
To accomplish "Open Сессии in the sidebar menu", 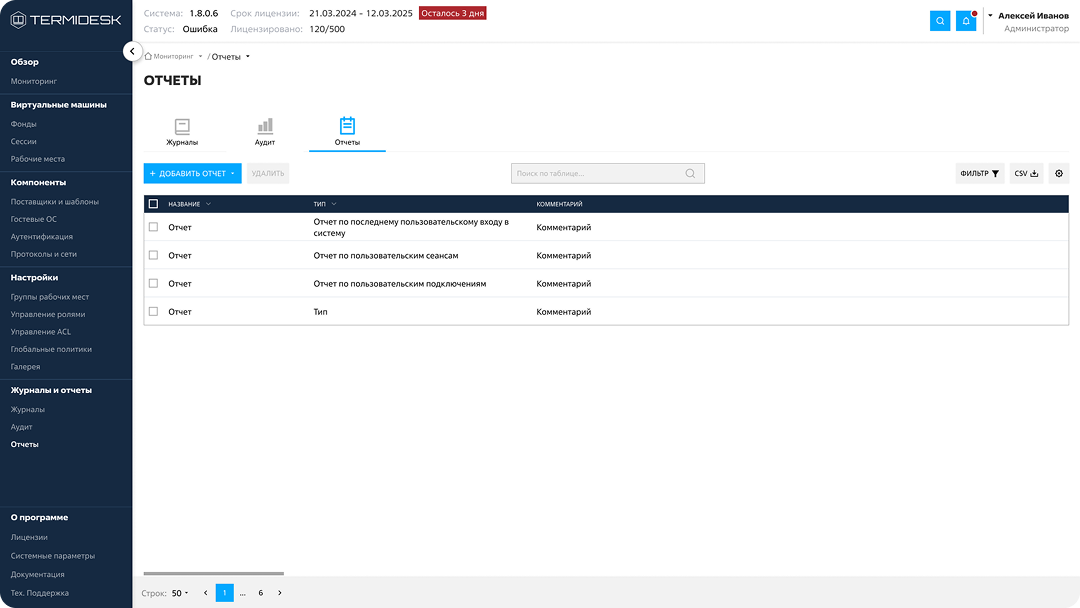I will (24, 142).
